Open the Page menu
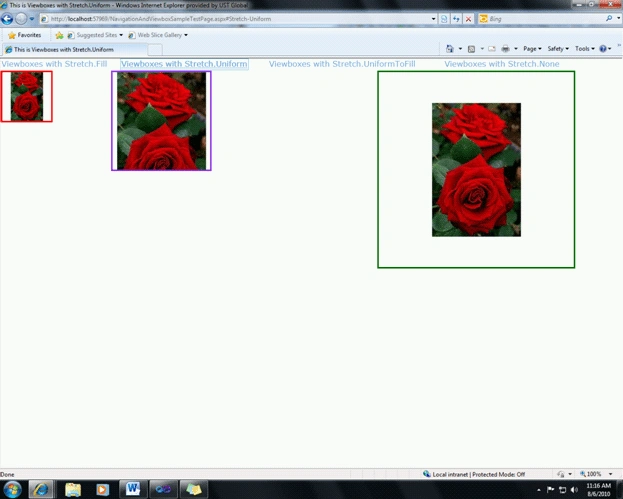This screenshot has width=623, height=499. tap(532, 48)
